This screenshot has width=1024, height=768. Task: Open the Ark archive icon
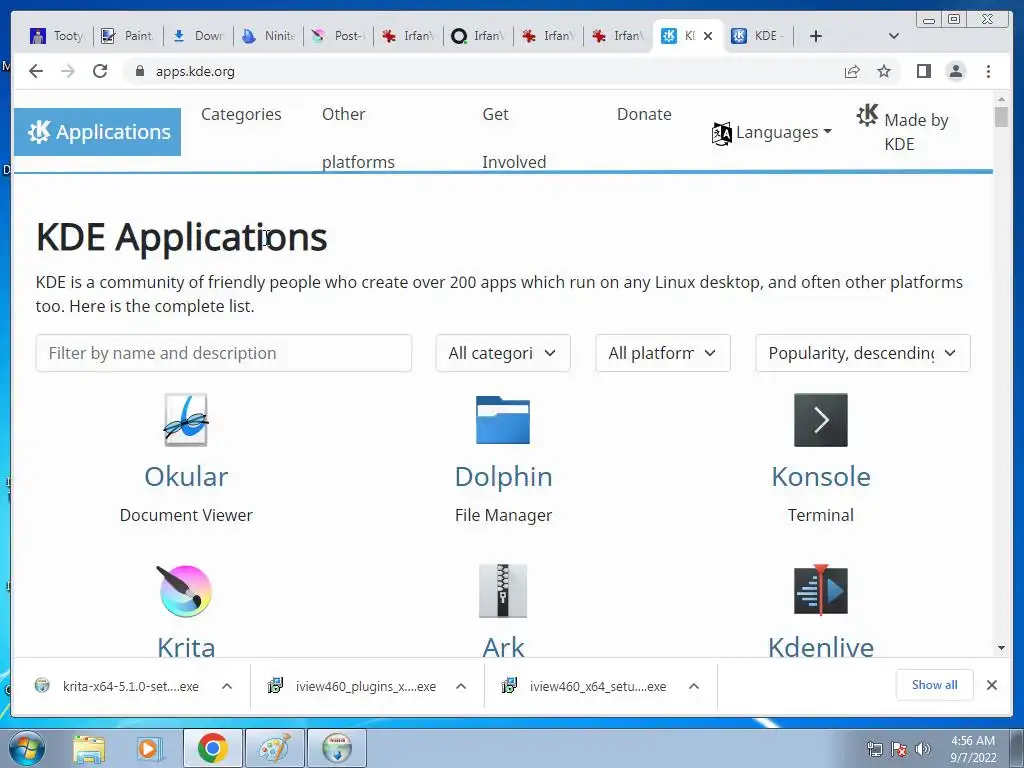pyautogui.click(x=503, y=591)
